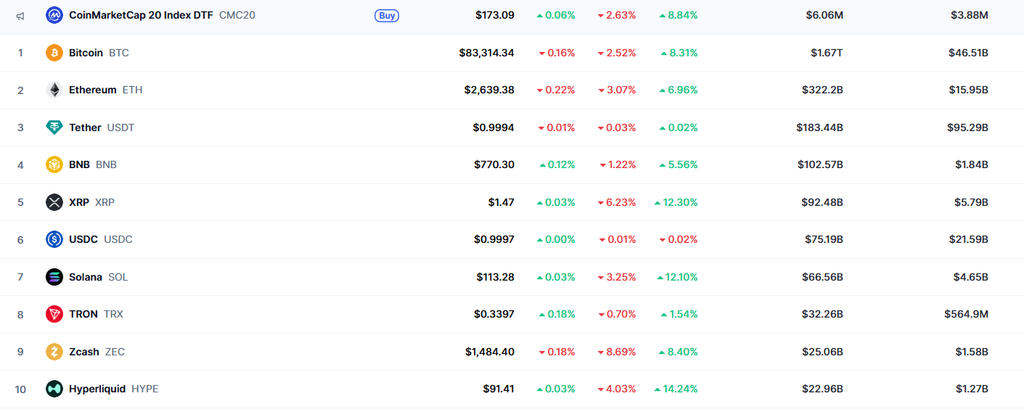Click Hyperliquid price $91.41

[498, 389]
